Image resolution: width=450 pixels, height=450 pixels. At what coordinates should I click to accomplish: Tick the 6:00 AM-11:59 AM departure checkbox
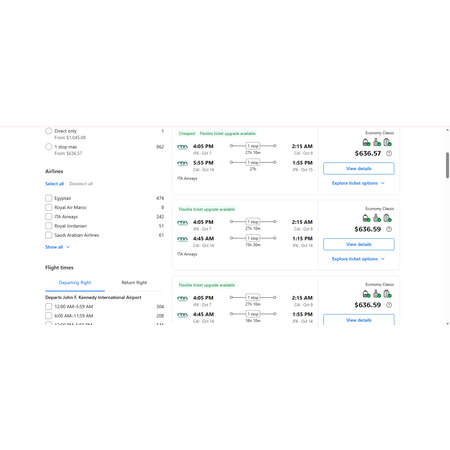click(x=49, y=316)
